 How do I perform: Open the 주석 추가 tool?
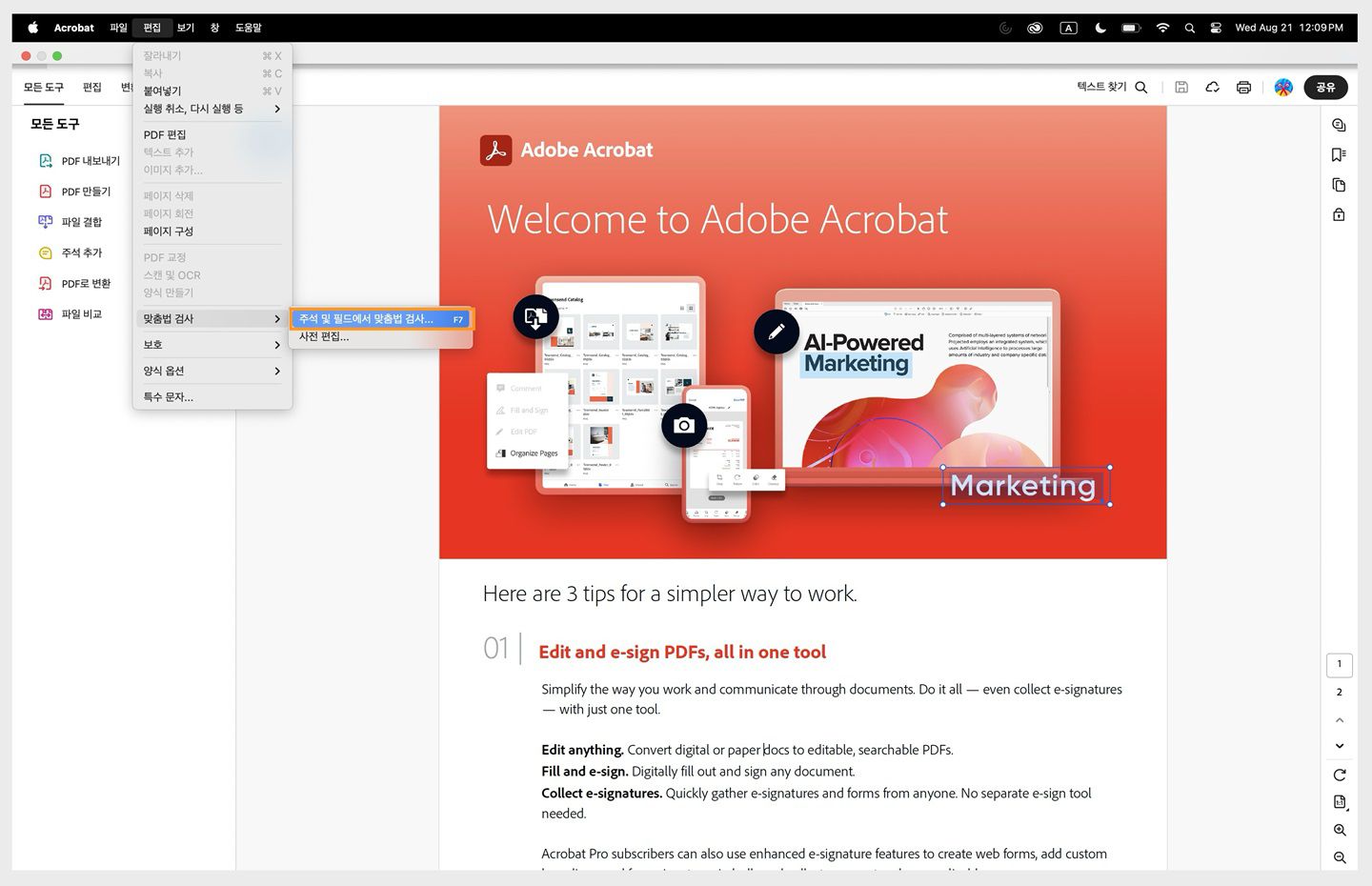point(70,252)
